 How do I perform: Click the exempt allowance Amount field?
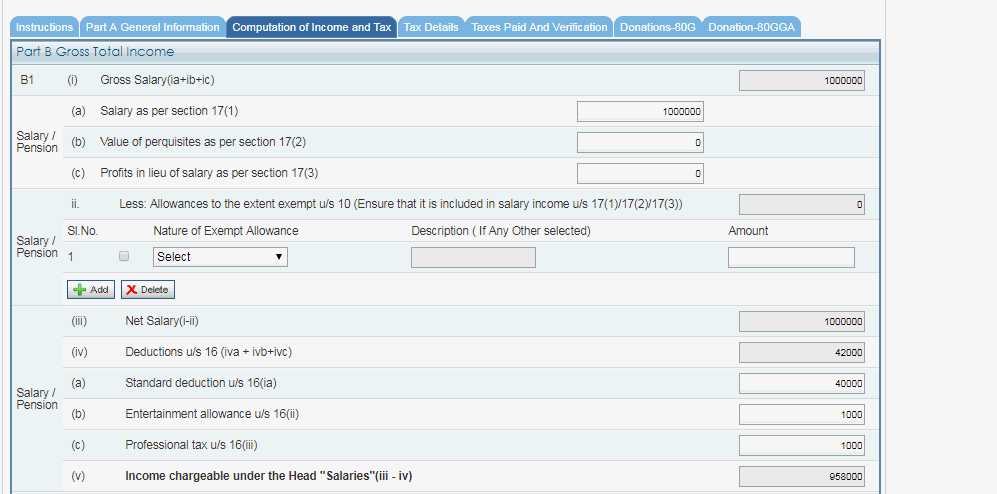click(791, 258)
